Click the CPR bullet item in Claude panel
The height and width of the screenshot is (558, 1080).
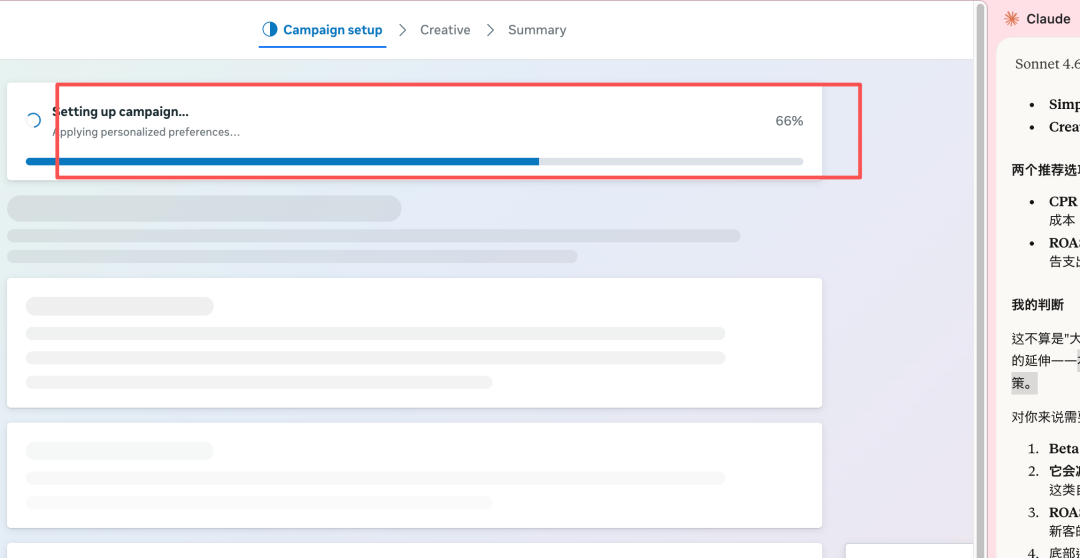click(1062, 202)
